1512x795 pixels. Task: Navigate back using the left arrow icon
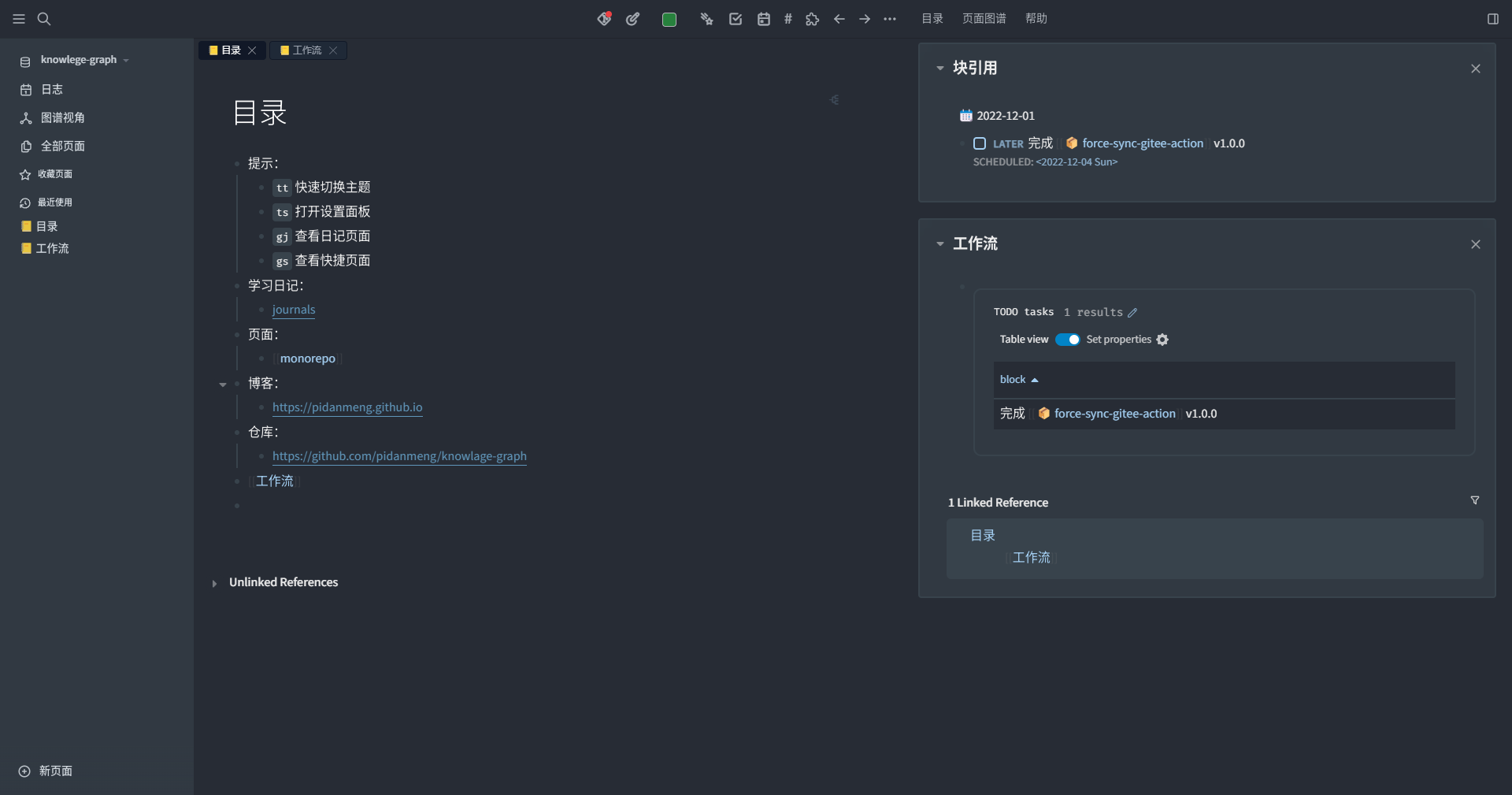[839, 19]
